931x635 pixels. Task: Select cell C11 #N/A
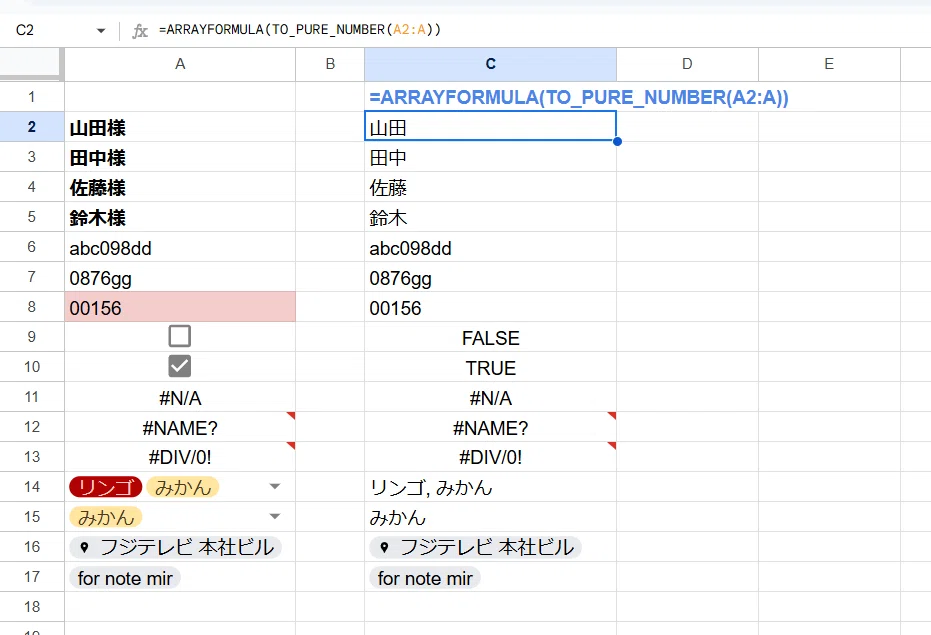pos(490,397)
